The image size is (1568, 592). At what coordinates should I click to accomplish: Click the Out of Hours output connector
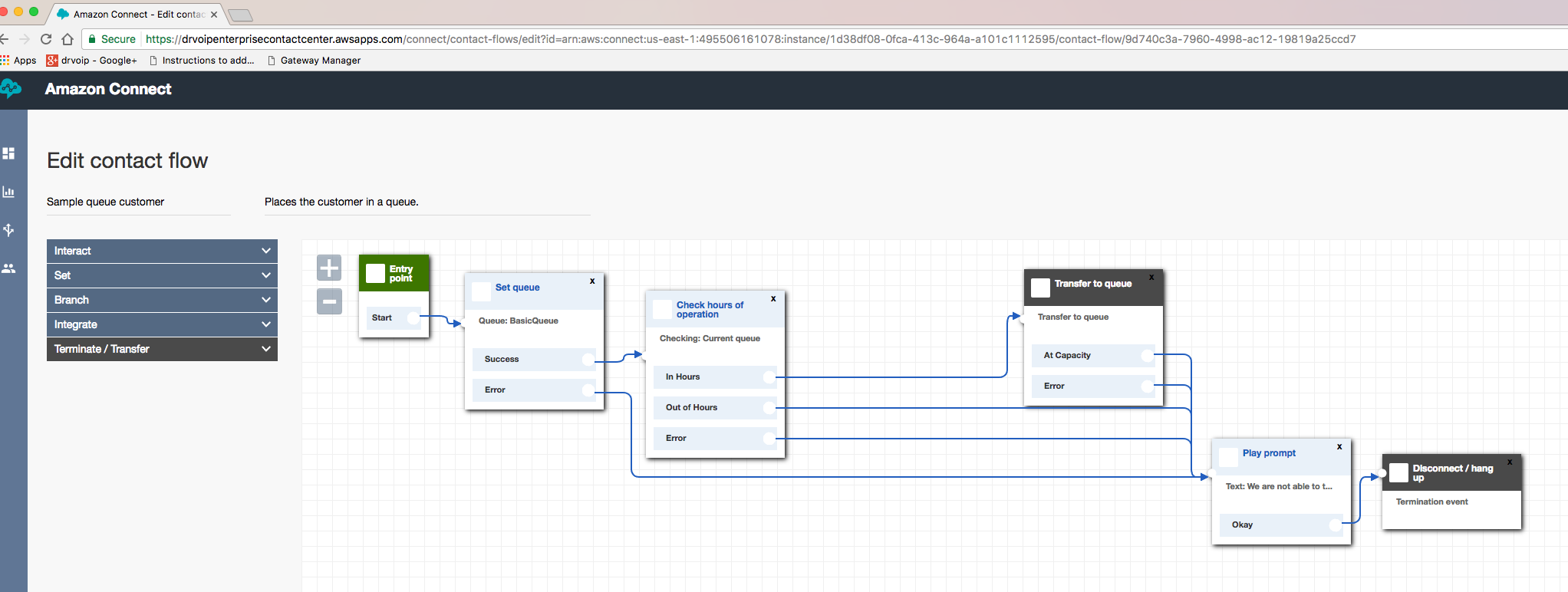point(769,408)
